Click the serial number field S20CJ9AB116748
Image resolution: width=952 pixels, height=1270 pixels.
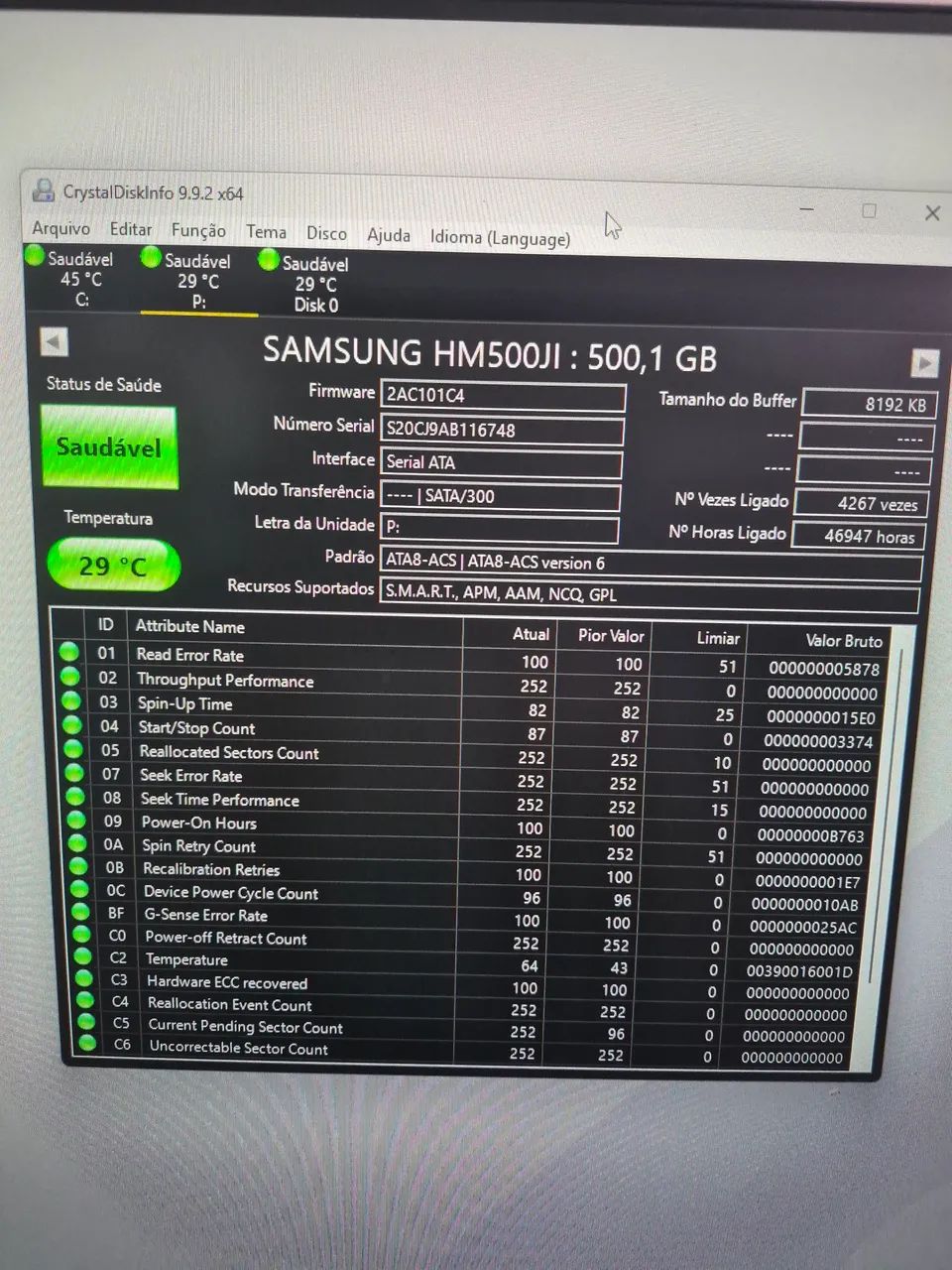502,430
